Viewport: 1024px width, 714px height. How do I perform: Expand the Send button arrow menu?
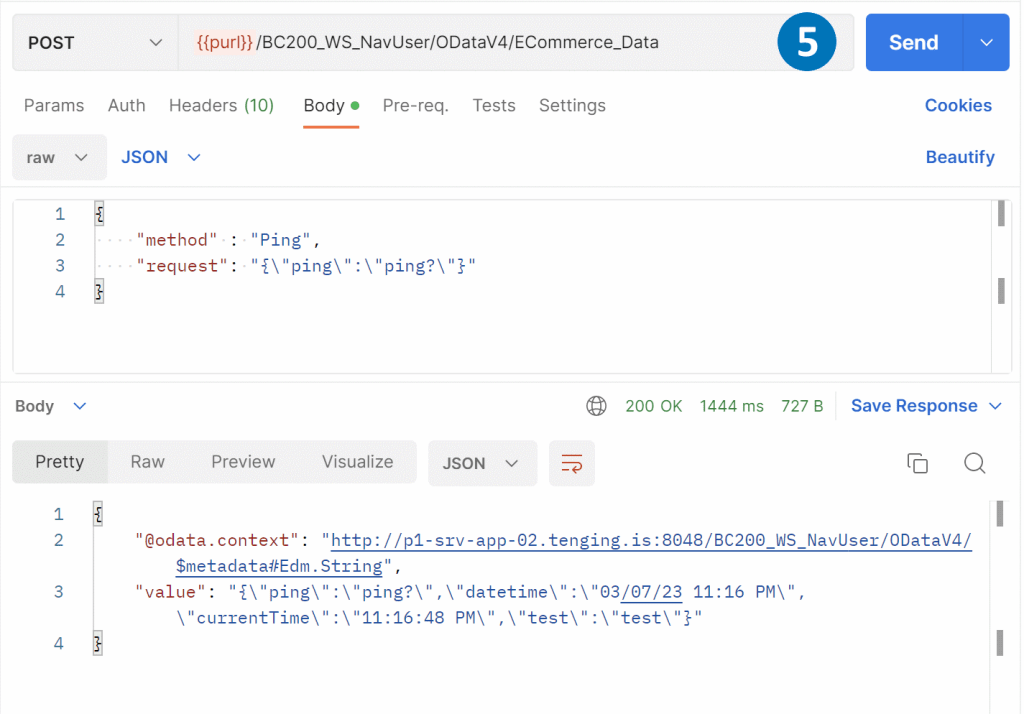pos(986,43)
